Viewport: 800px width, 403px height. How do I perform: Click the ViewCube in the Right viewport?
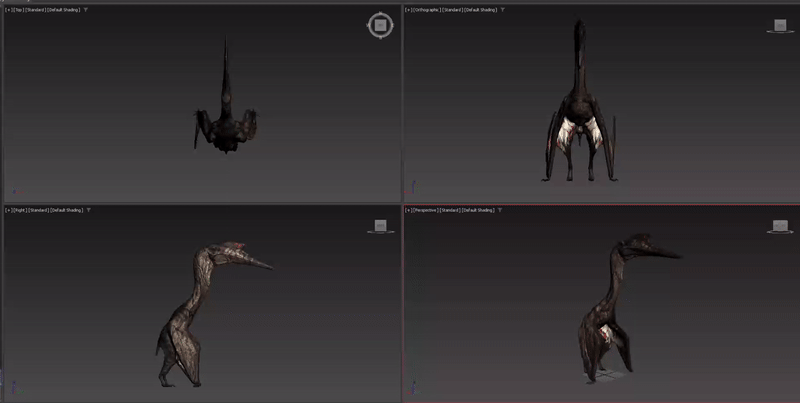pos(380,226)
